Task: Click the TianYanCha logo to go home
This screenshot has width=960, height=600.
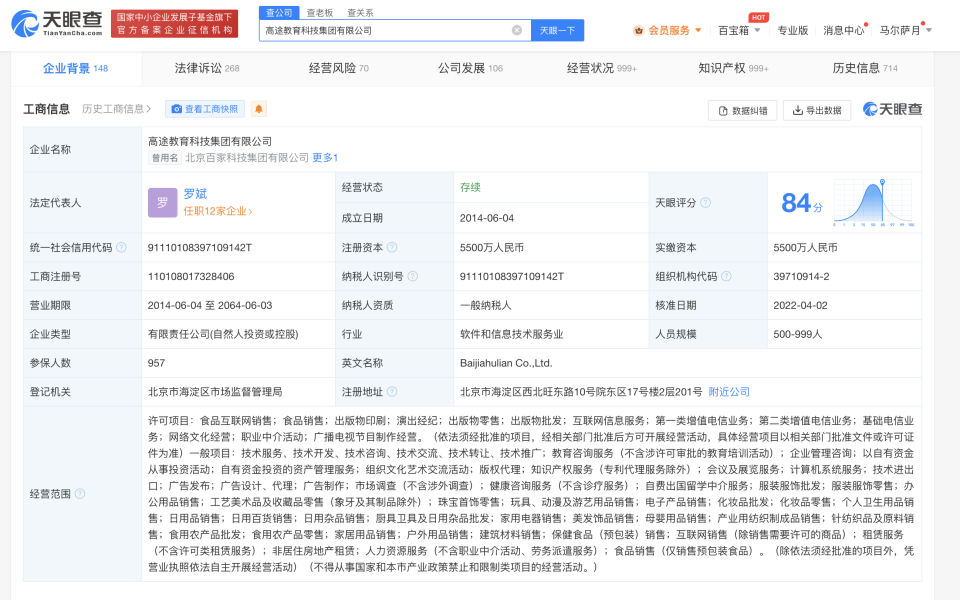Action: (57, 23)
